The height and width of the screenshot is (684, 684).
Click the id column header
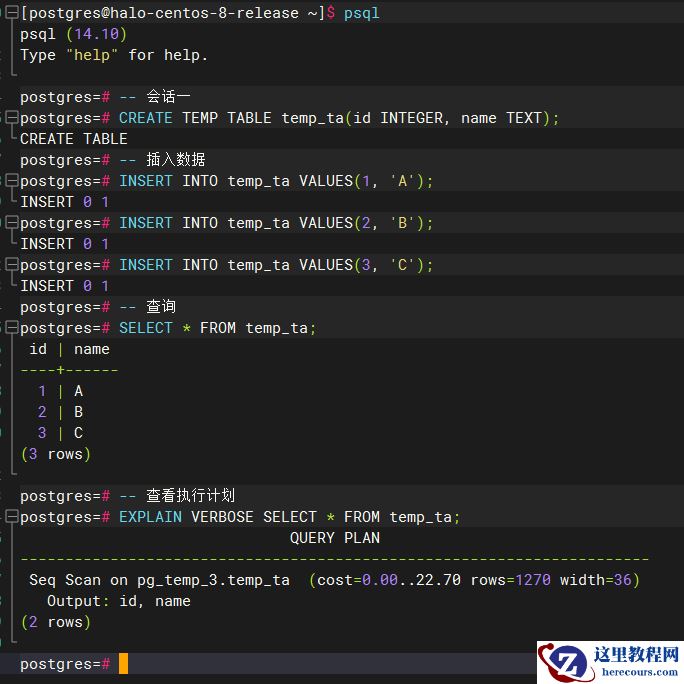(x=38, y=349)
